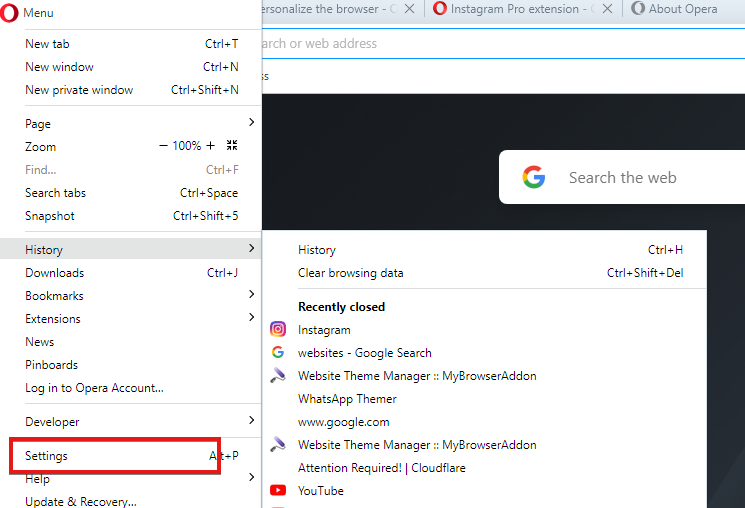Image resolution: width=745 pixels, height=508 pixels.
Task: Toggle fullscreen icon in Zoom row
Action: pyautogui.click(x=232, y=145)
